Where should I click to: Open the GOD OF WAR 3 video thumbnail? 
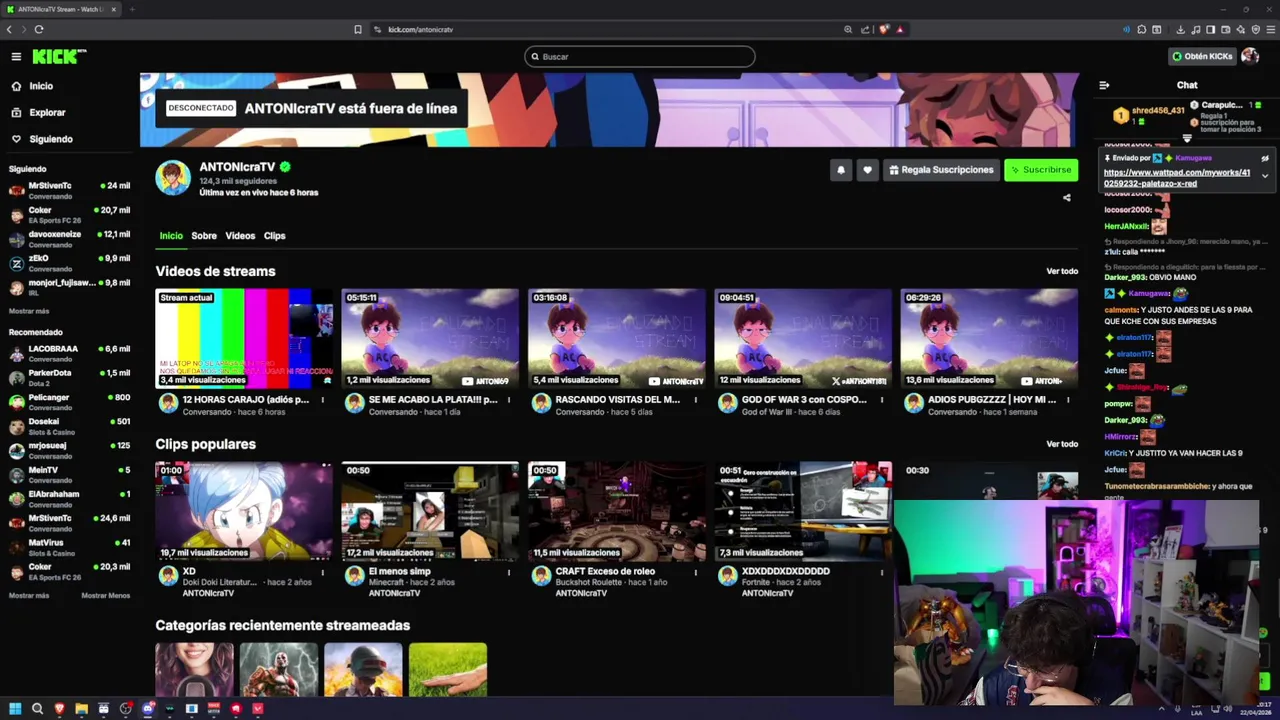[x=803, y=338]
